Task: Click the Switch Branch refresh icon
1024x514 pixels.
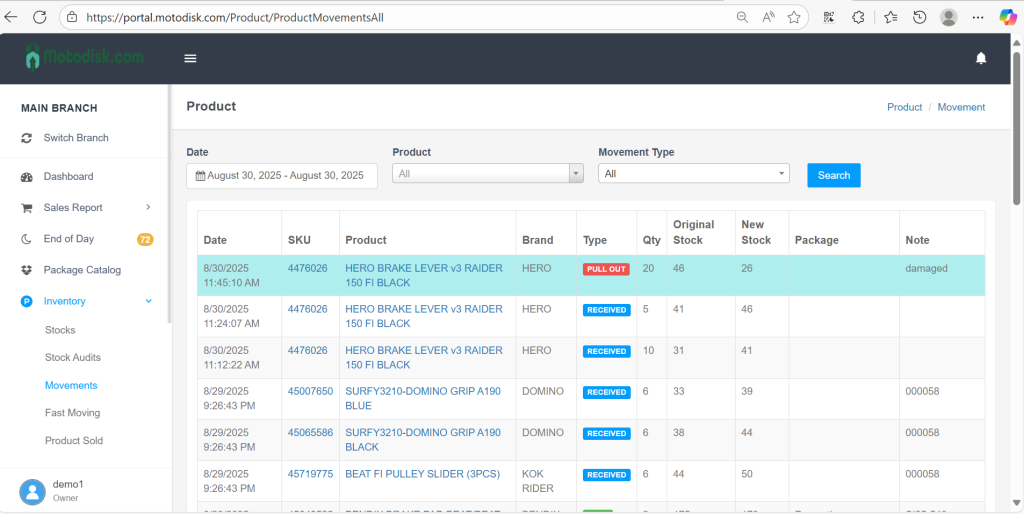Action: pyautogui.click(x=27, y=138)
